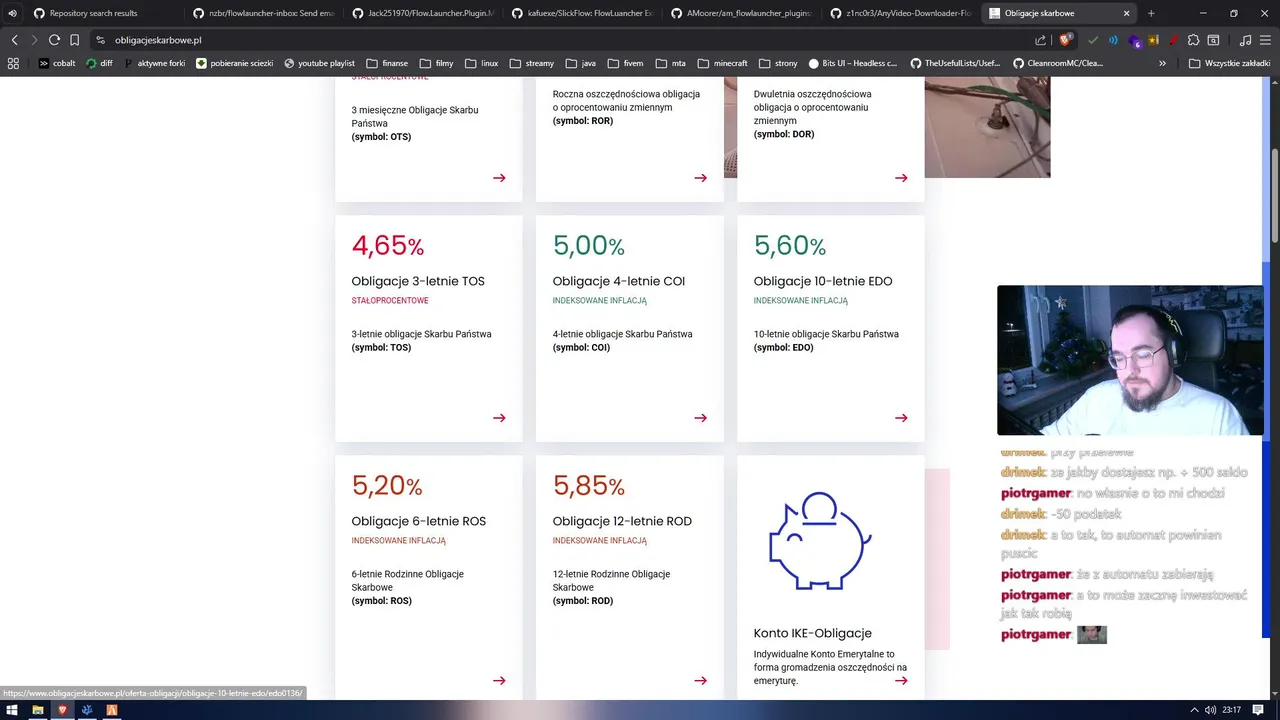Open the Brave Shields lion icon
Viewport: 1280px width, 720px height.
1065,40
